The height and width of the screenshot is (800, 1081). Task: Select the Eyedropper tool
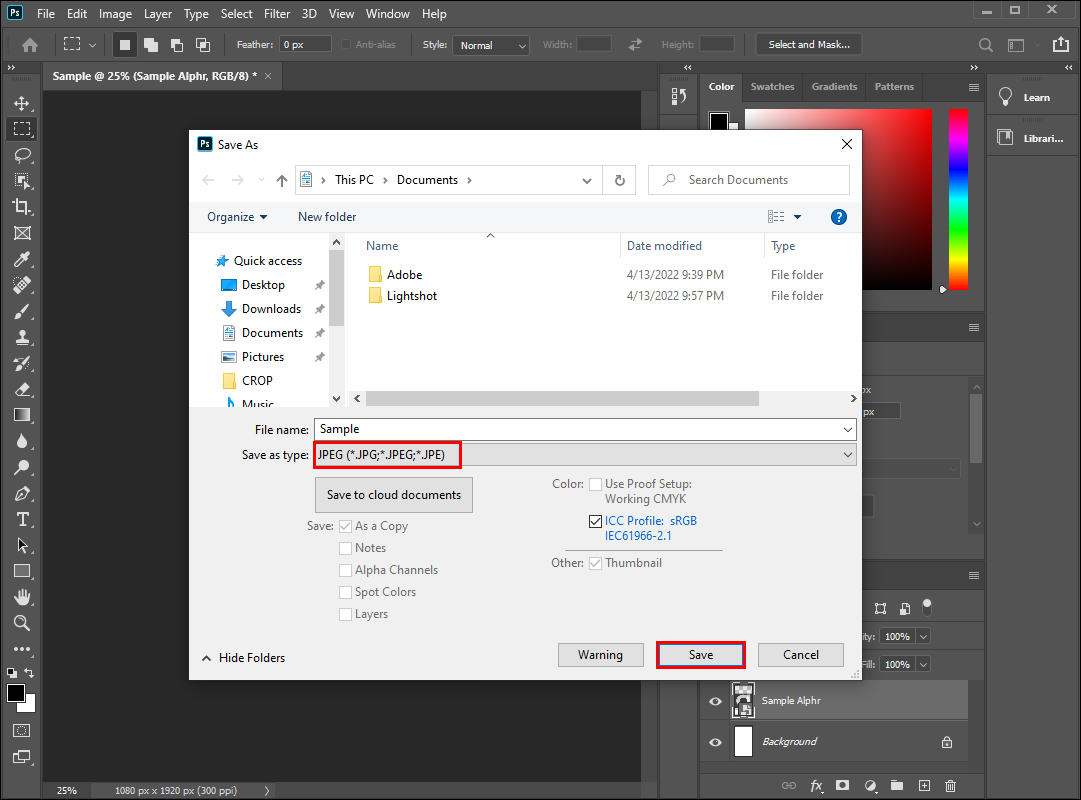tap(21, 259)
